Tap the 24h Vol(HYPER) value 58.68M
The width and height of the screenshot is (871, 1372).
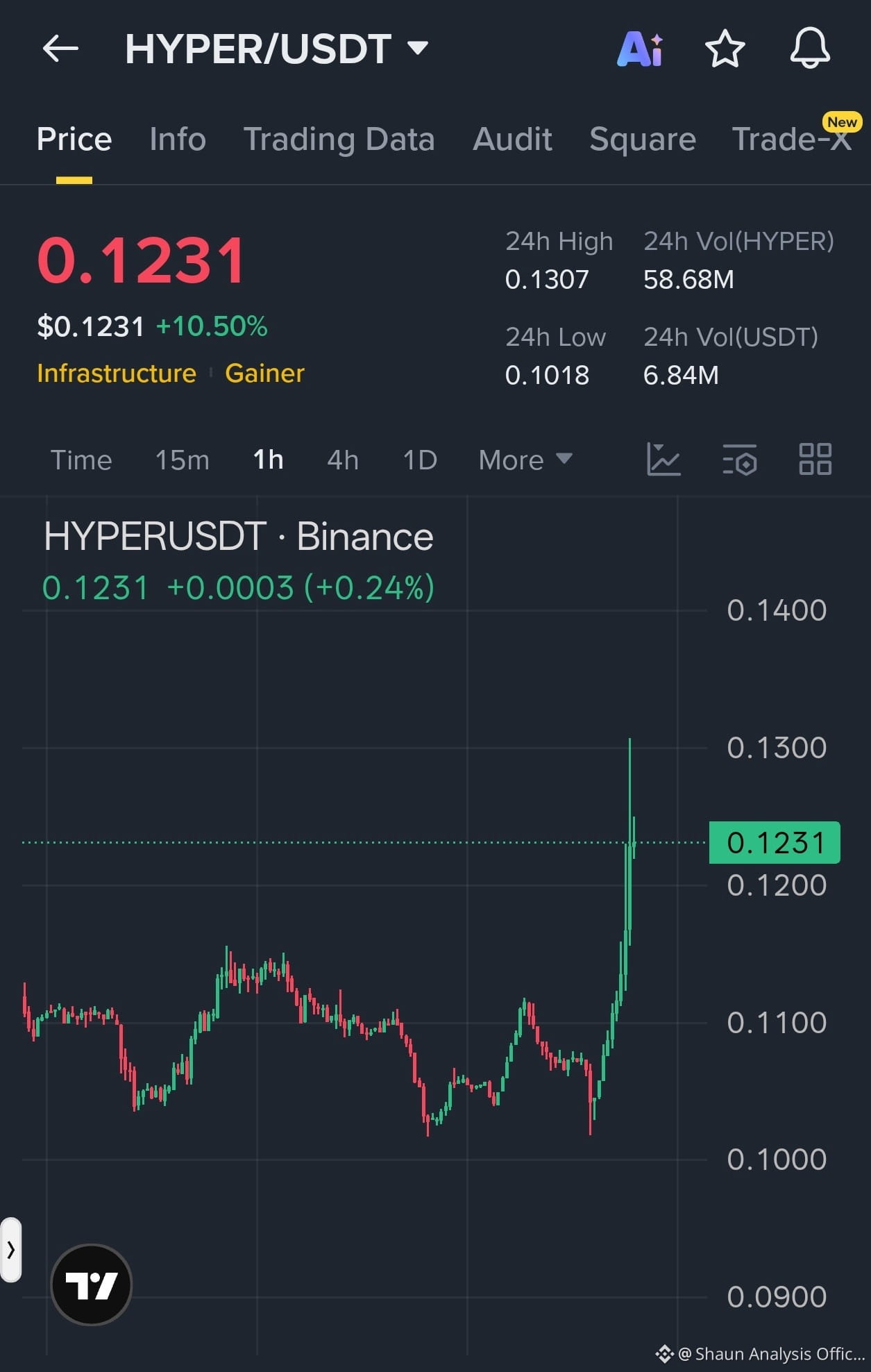[x=688, y=280]
